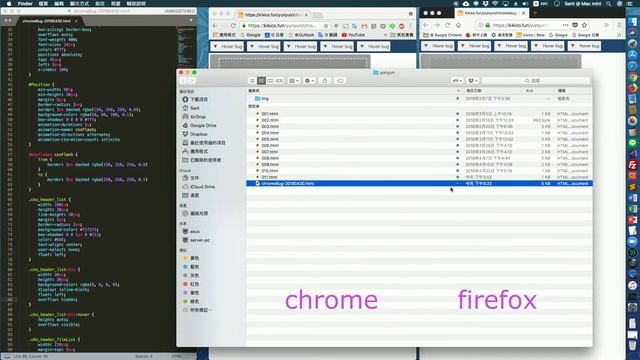Select file 003.html
Viewport: 640px width, 360px height.
(x=419, y=127)
